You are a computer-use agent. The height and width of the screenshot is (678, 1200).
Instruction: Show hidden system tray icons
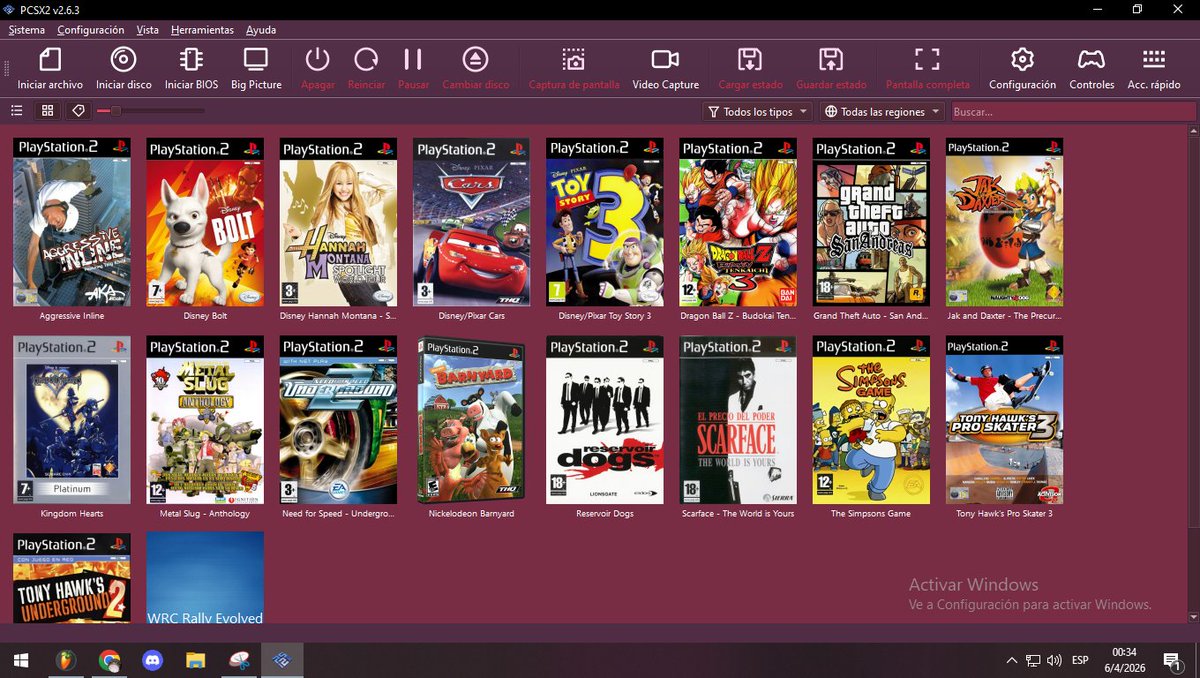click(1012, 661)
